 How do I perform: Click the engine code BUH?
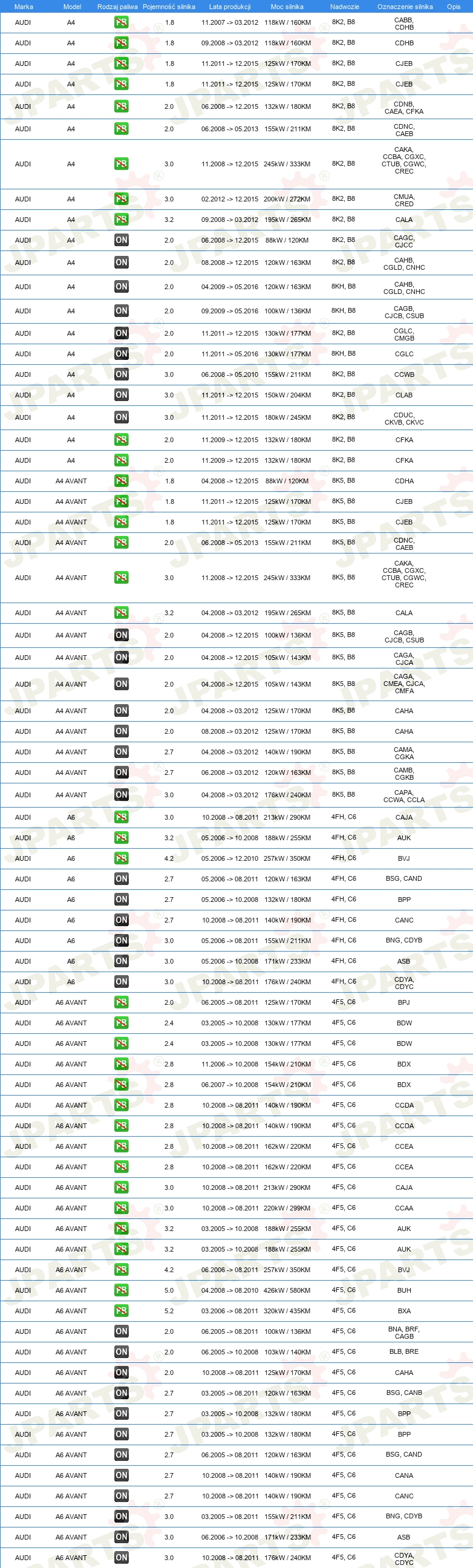[x=404, y=1290]
